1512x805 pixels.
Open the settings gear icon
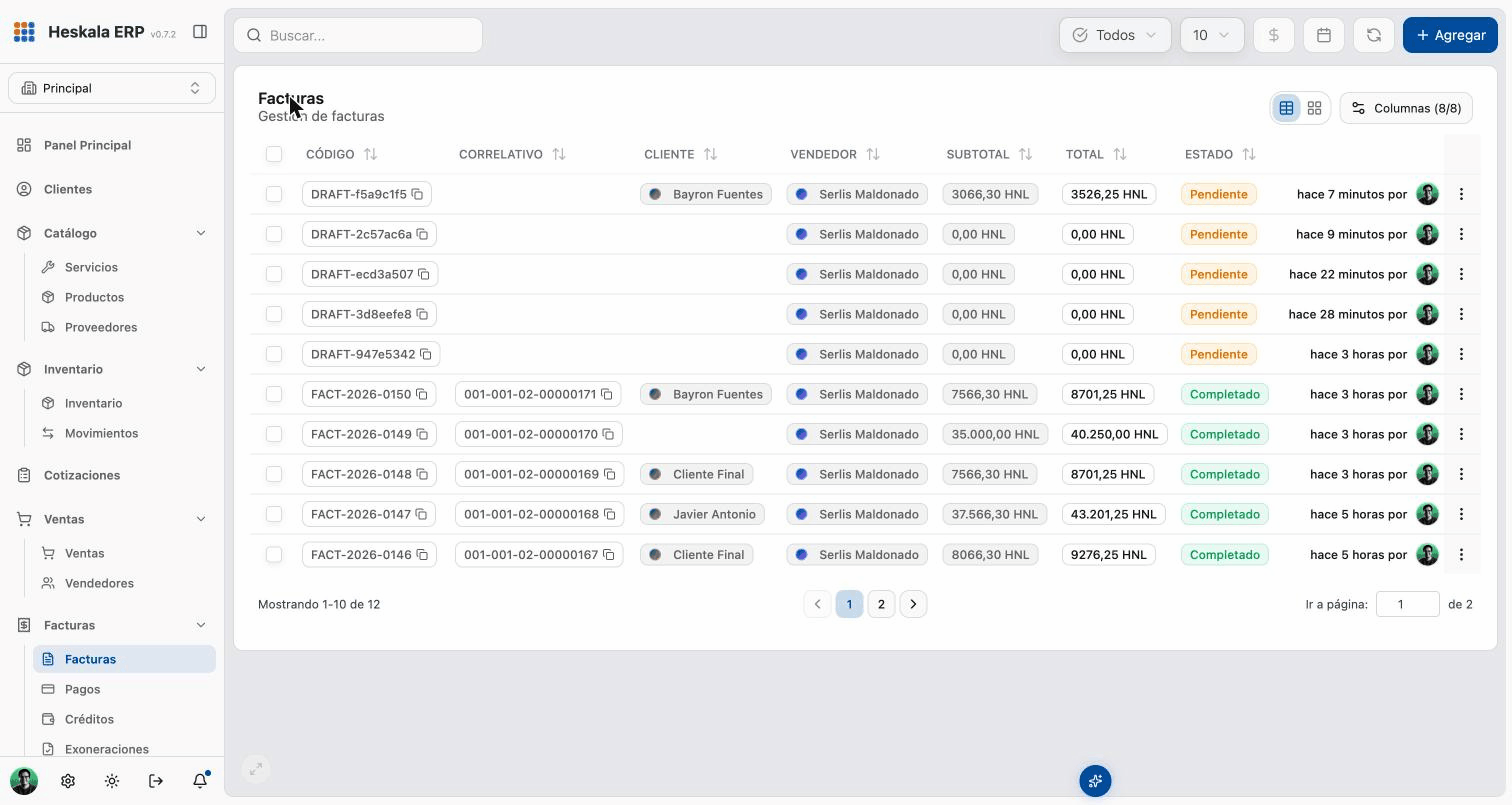(68, 781)
